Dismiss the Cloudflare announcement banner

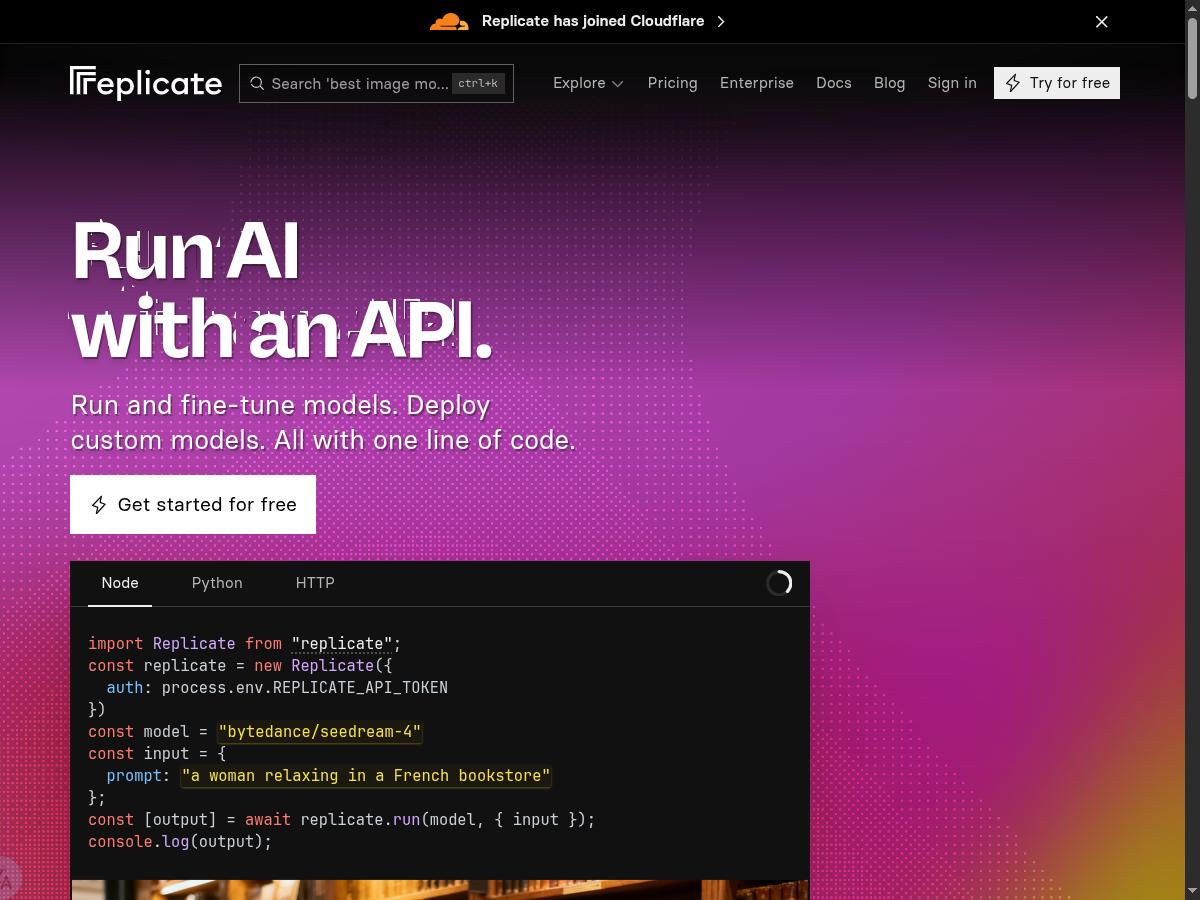pyautogui.click(x=1101, y=21)
